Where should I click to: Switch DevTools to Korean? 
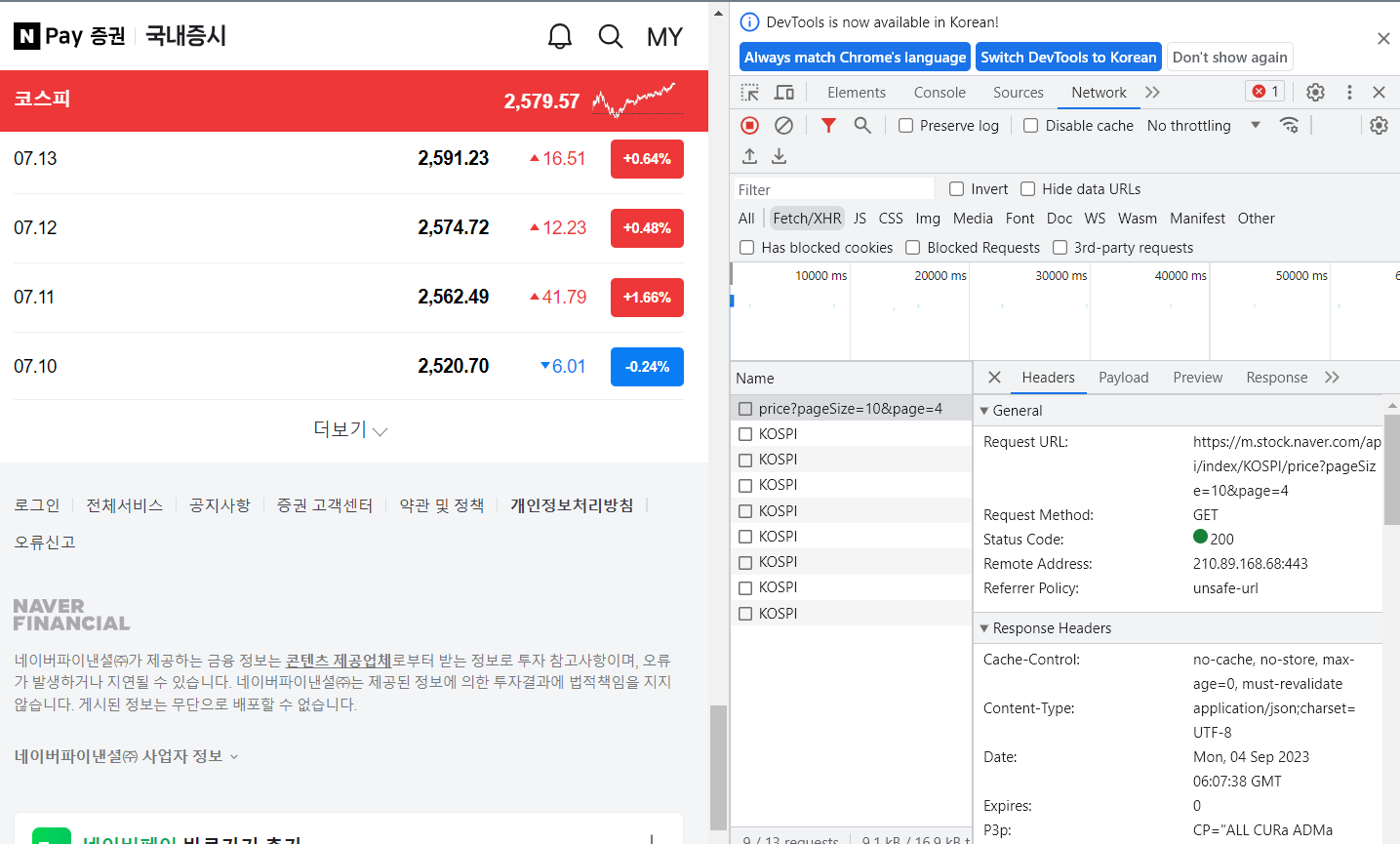[x=1068, y=58]
